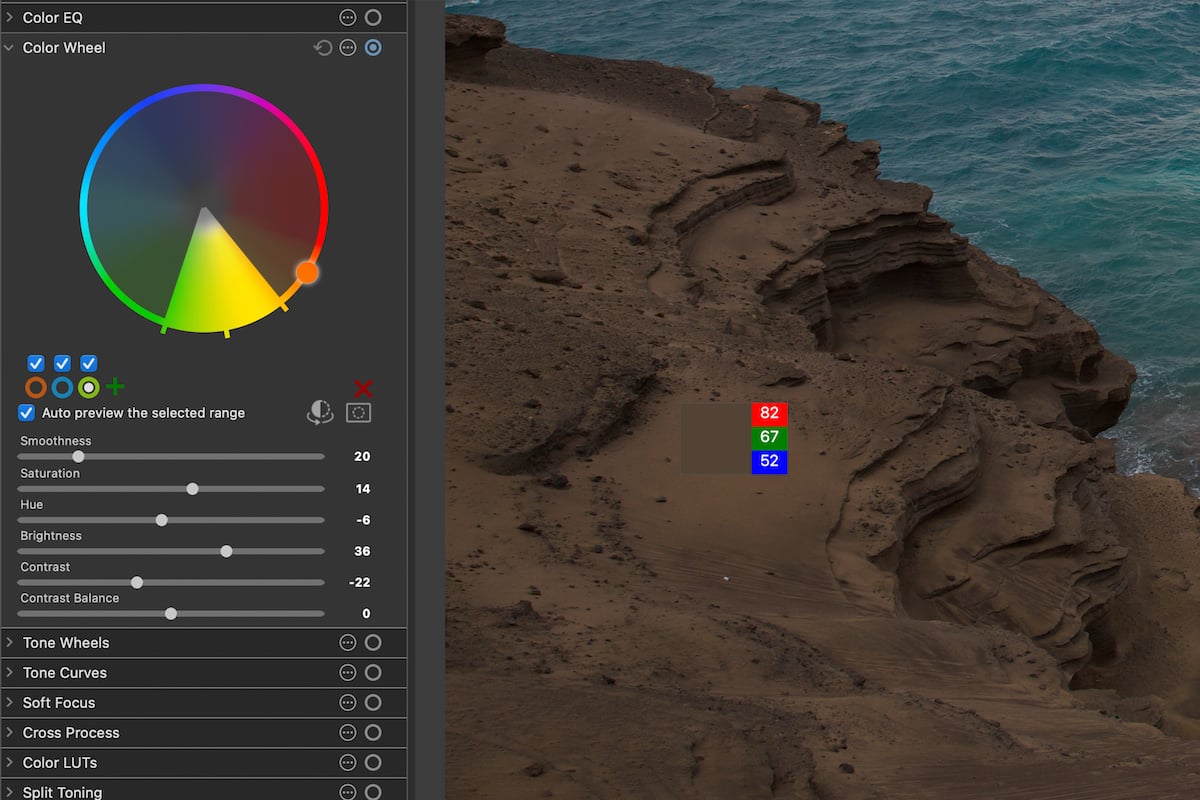
Task: Uncheck Auto preview the selected range
Action: point(25,412)
